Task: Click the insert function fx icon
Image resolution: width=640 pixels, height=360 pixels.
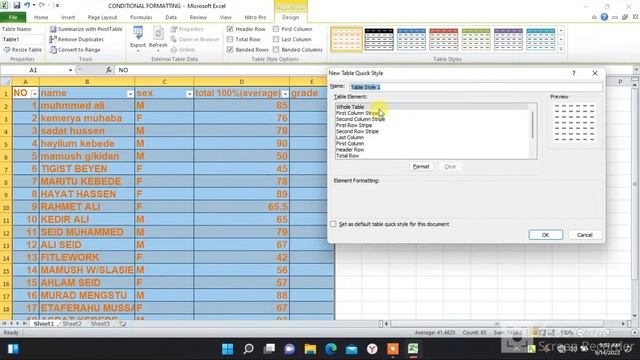Action: pos(109,70)
